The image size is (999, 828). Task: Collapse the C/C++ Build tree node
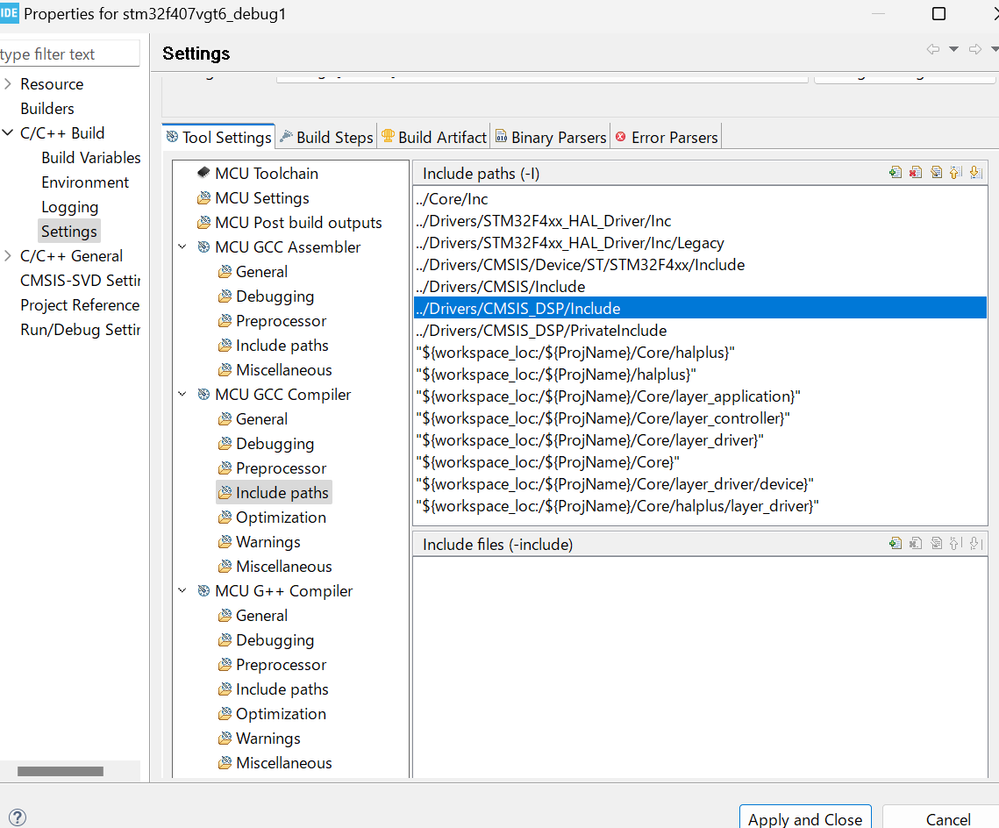[x=8, y=133]
